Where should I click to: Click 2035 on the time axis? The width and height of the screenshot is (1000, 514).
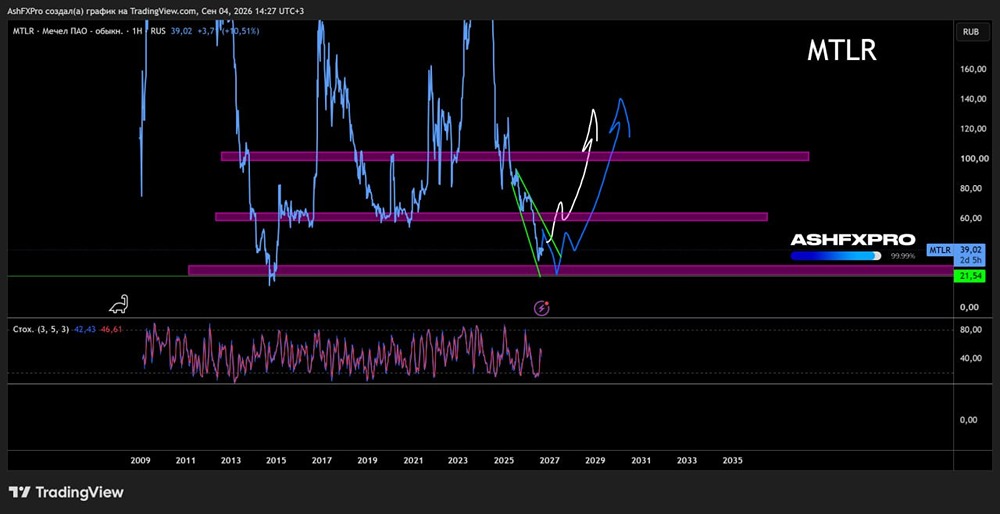coord(732,460)
